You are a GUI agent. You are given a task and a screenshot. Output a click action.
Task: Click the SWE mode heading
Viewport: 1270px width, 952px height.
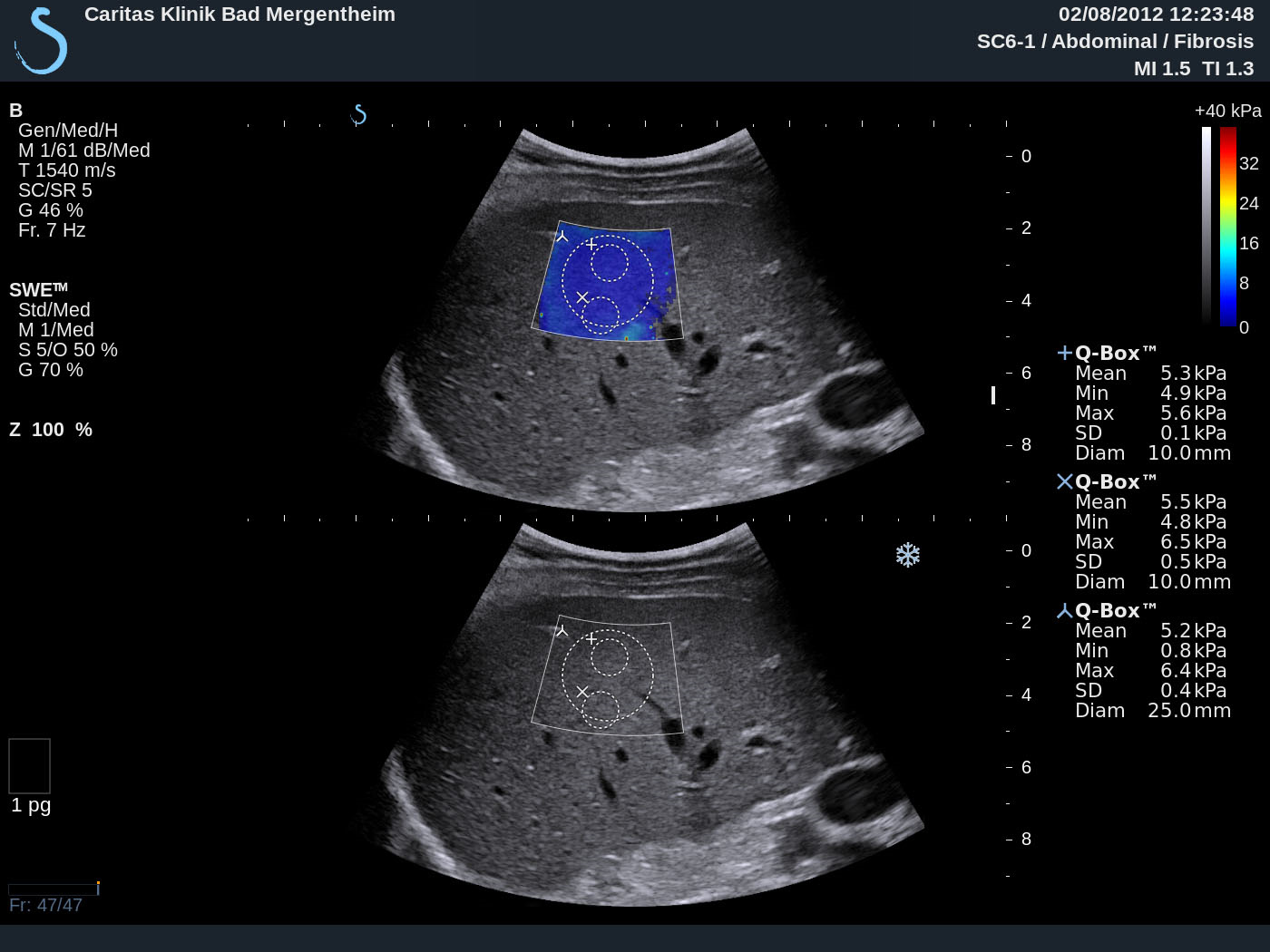pyautogui.click(x=38, y=290)
